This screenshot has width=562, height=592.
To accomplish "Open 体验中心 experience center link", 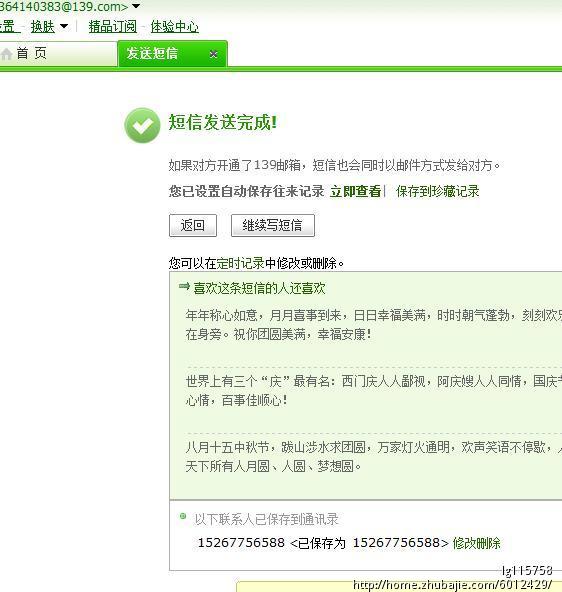I will coord(174,27).
